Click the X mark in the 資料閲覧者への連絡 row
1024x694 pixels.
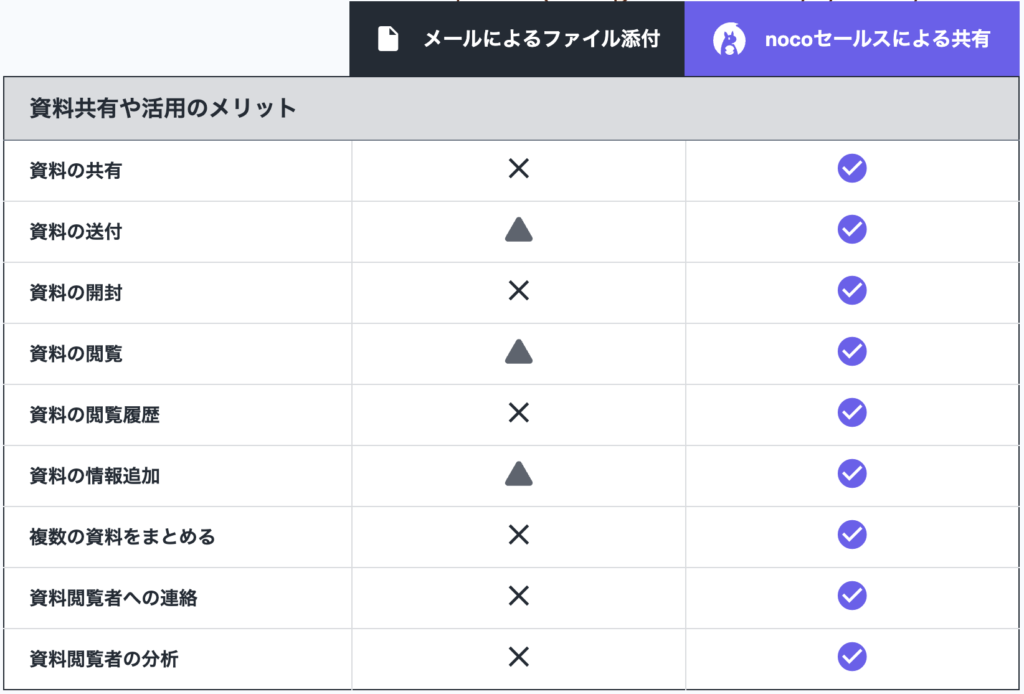click(519, 595)
